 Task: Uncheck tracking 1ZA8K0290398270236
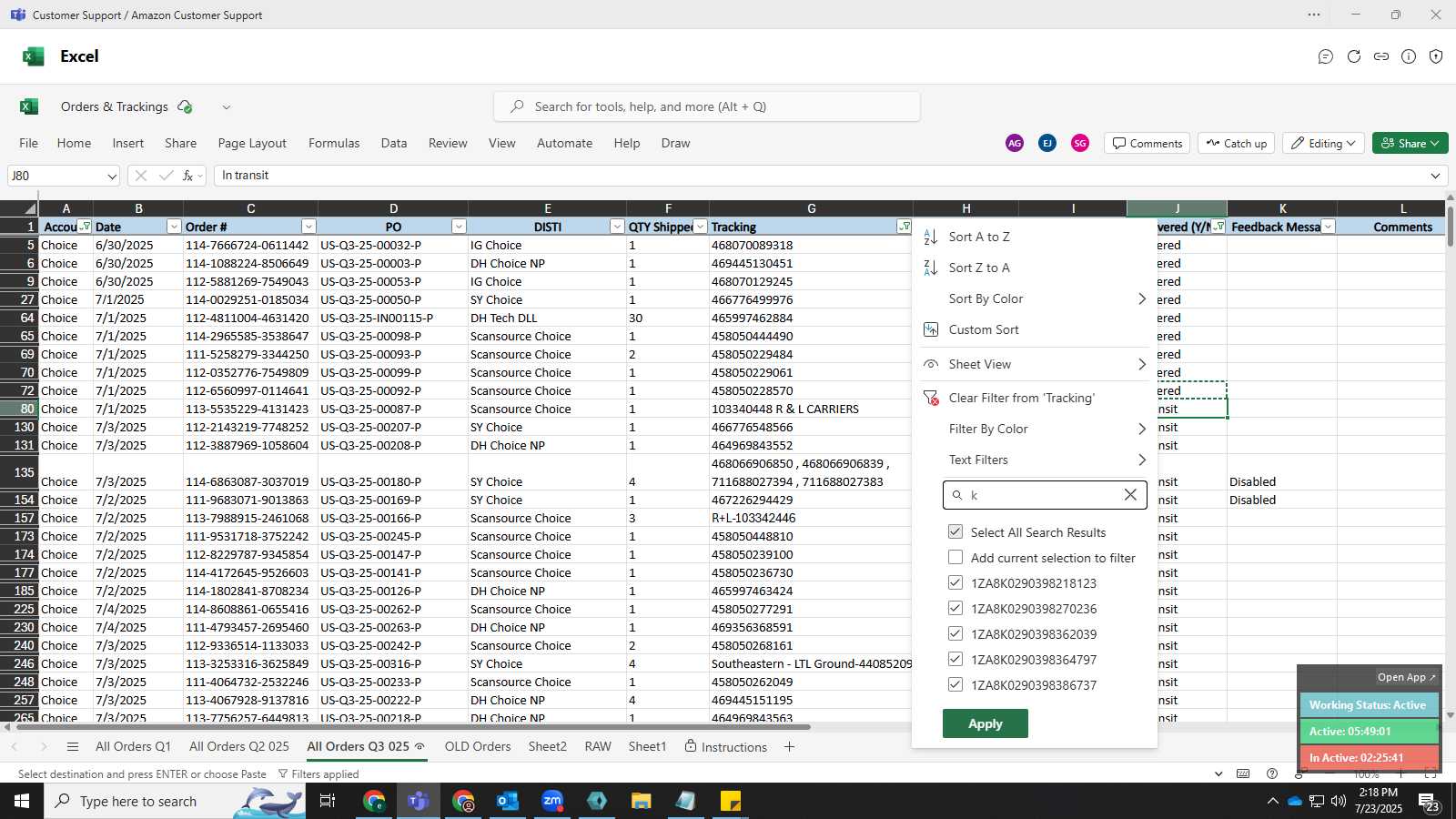click(x=955, y=608)
